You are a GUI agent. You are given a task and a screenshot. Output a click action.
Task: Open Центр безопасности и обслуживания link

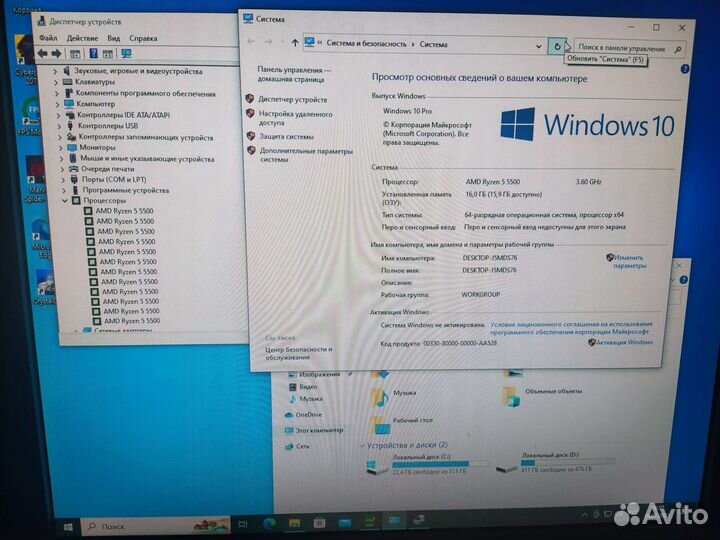coord(298,353)
